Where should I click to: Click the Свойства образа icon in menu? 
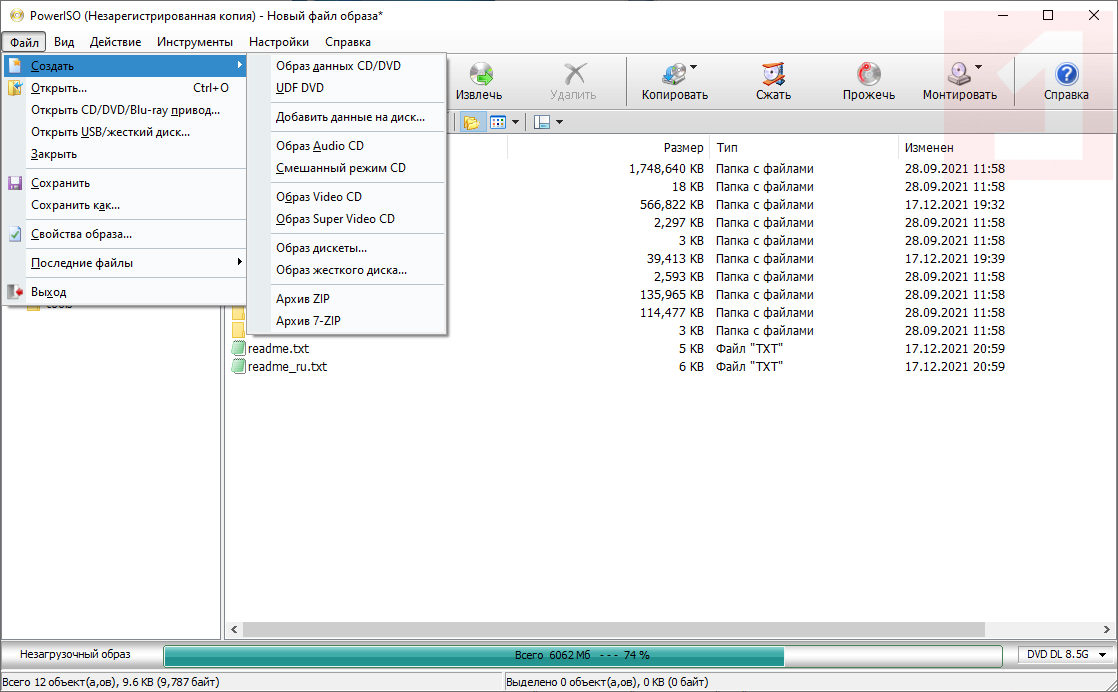(15, 234)
